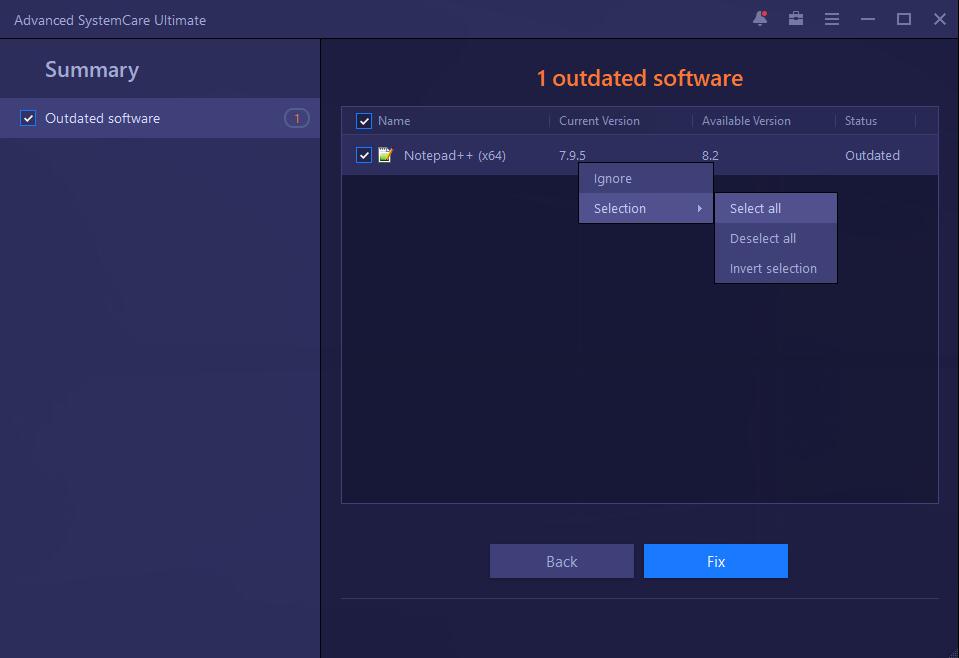Expand the Selection submenu arrow
The height and width of the screenshot is (658, 959).
tap(700, 209)
